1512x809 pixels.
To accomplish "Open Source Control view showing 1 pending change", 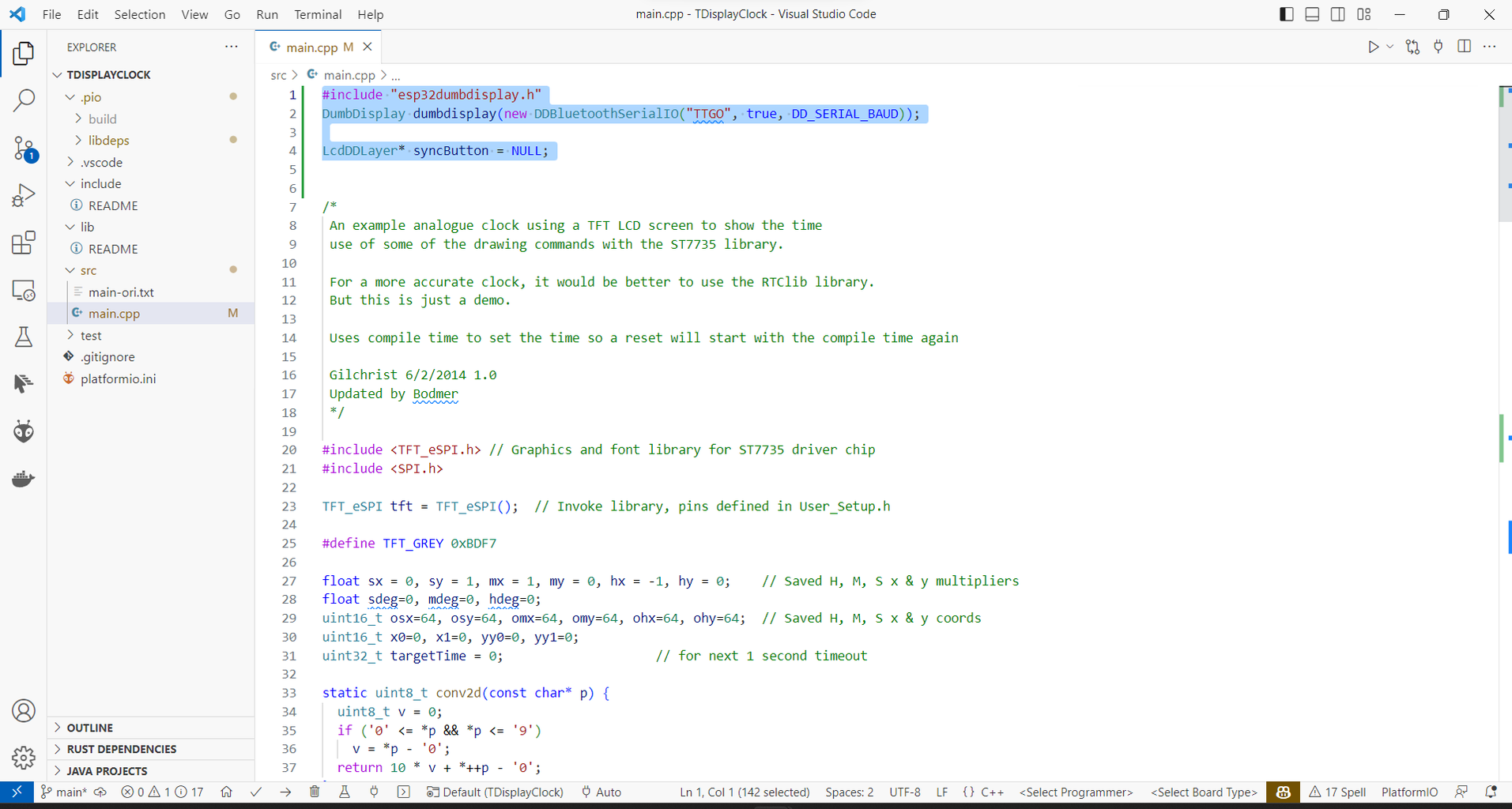I will point(24,149).
